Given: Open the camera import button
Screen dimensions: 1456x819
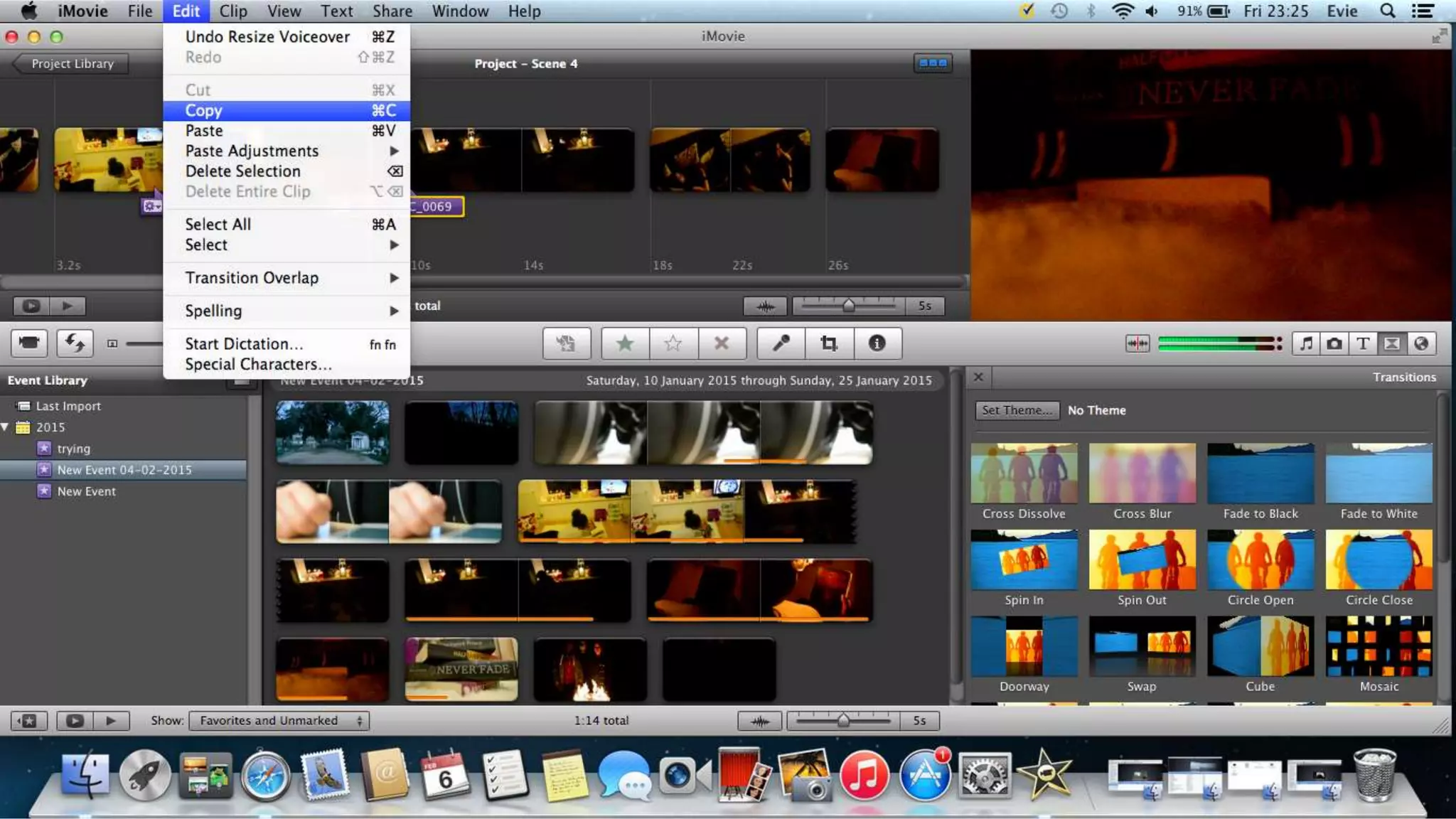Looking at the screenshot, I should (x=29, y=343).
